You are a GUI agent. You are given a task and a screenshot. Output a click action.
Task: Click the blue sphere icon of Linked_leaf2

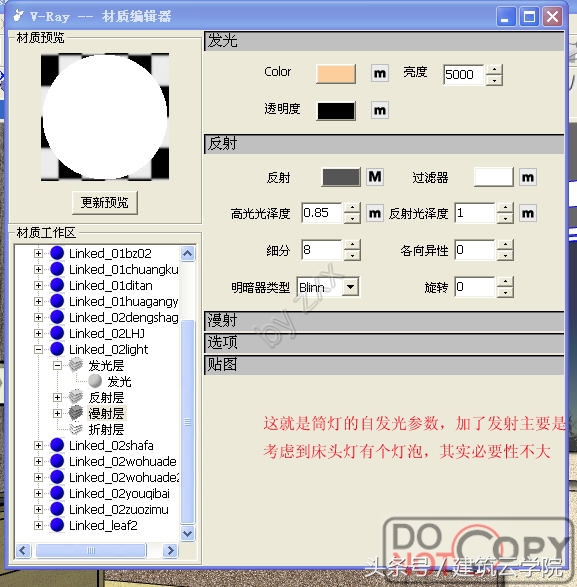pyautogui.click(x=57, y=525)
